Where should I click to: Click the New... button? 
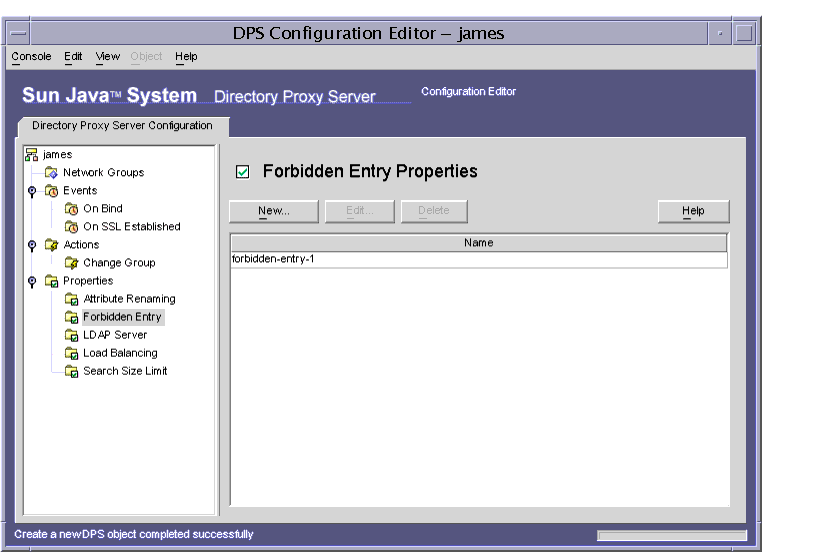tap(274, 211)
